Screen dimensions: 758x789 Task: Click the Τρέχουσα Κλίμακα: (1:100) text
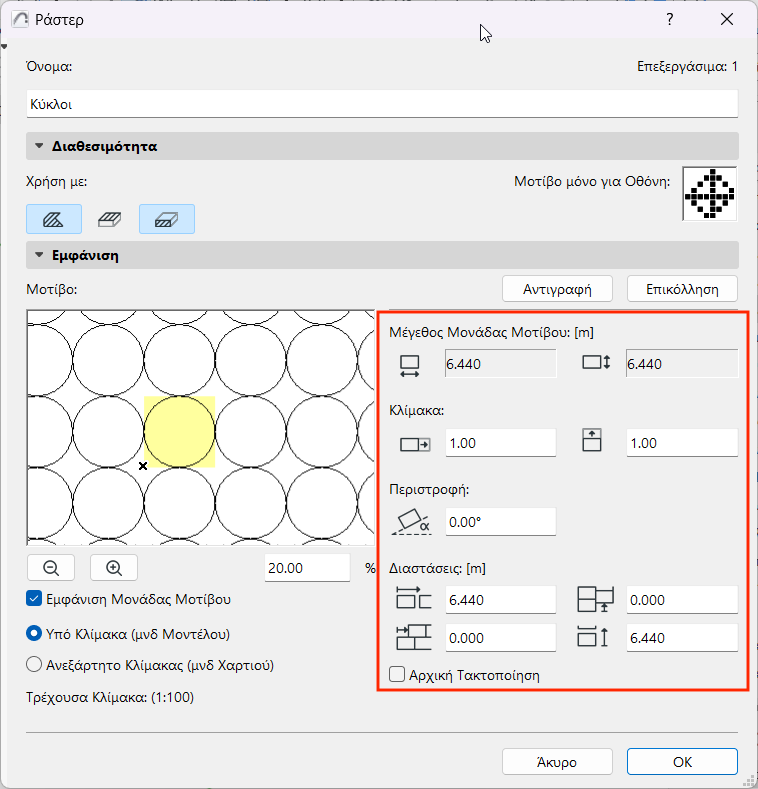point(110,697)
